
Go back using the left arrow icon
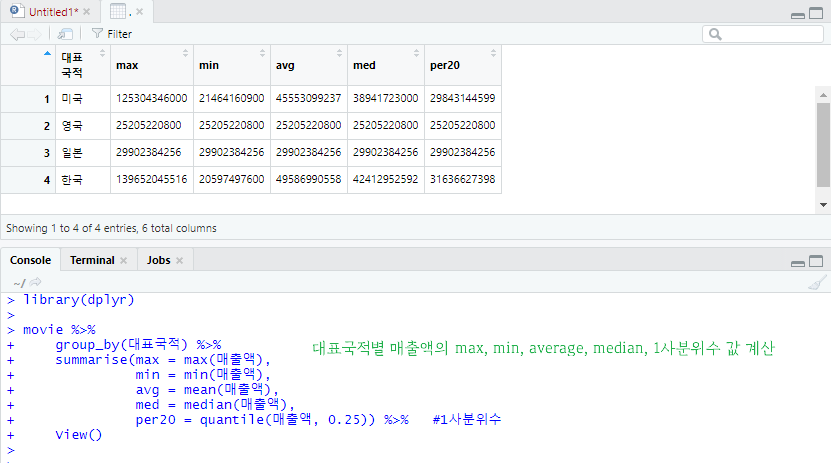17,34
